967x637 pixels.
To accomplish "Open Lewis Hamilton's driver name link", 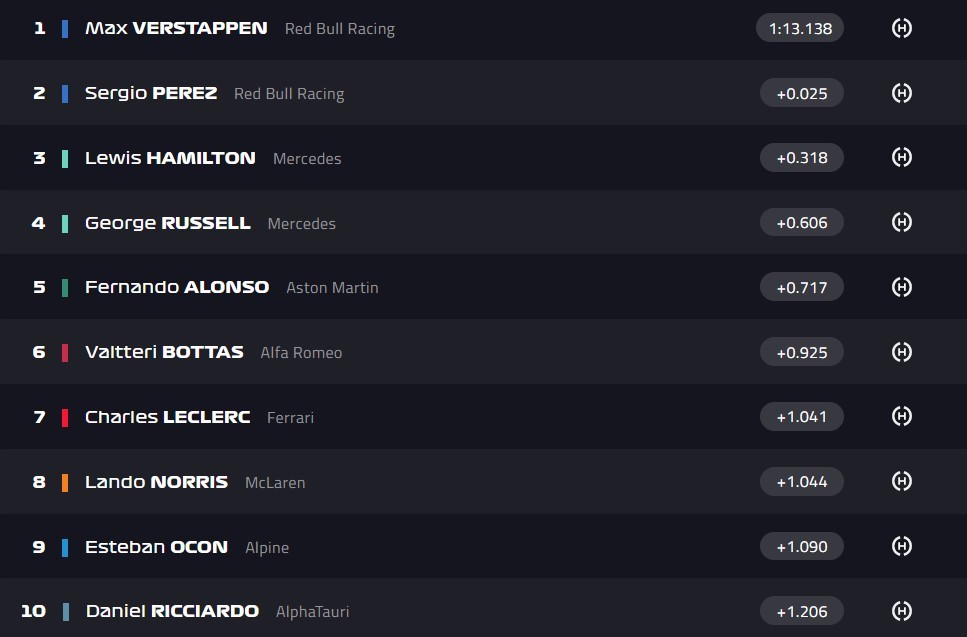I will (x=170, y=158).
